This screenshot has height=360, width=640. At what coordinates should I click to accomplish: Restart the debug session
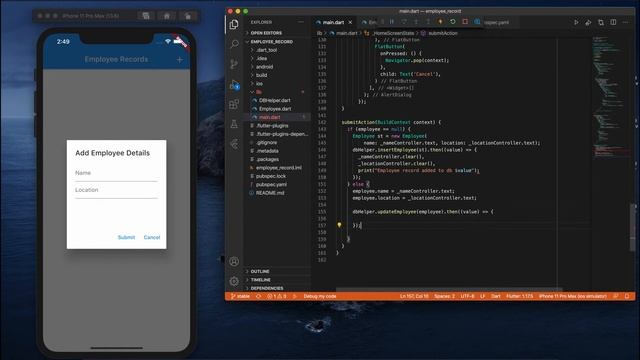[x=453, y=22]
